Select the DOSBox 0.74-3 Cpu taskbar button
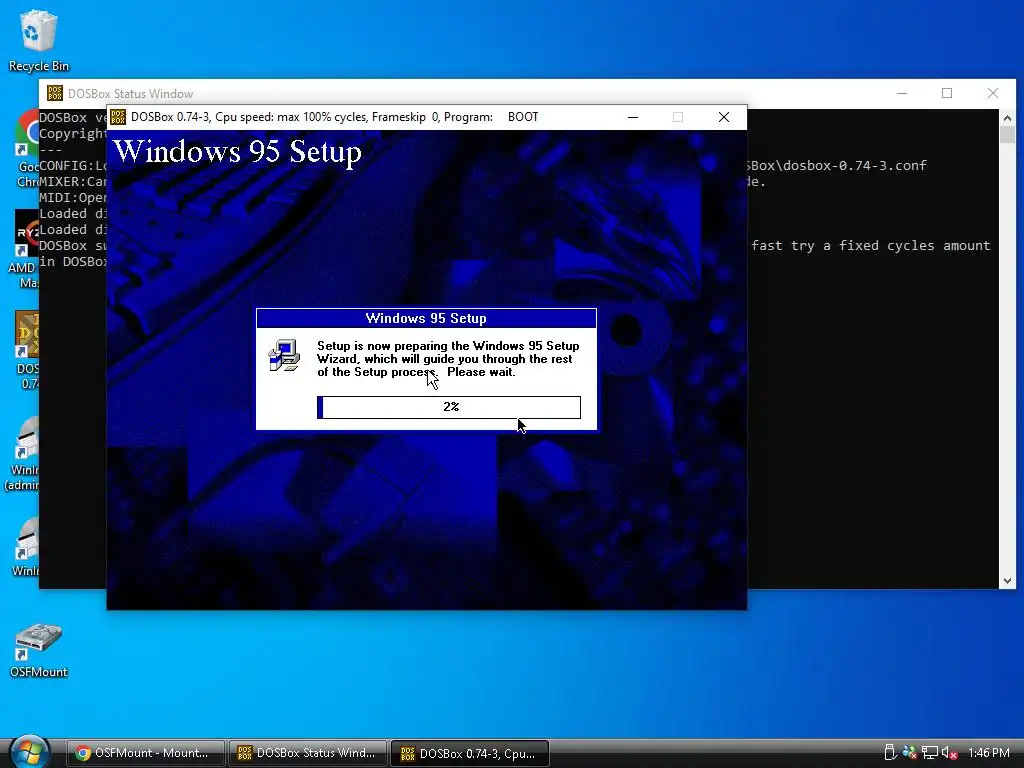This screenshot has width=1024, height=768. (x=470, y=753)
